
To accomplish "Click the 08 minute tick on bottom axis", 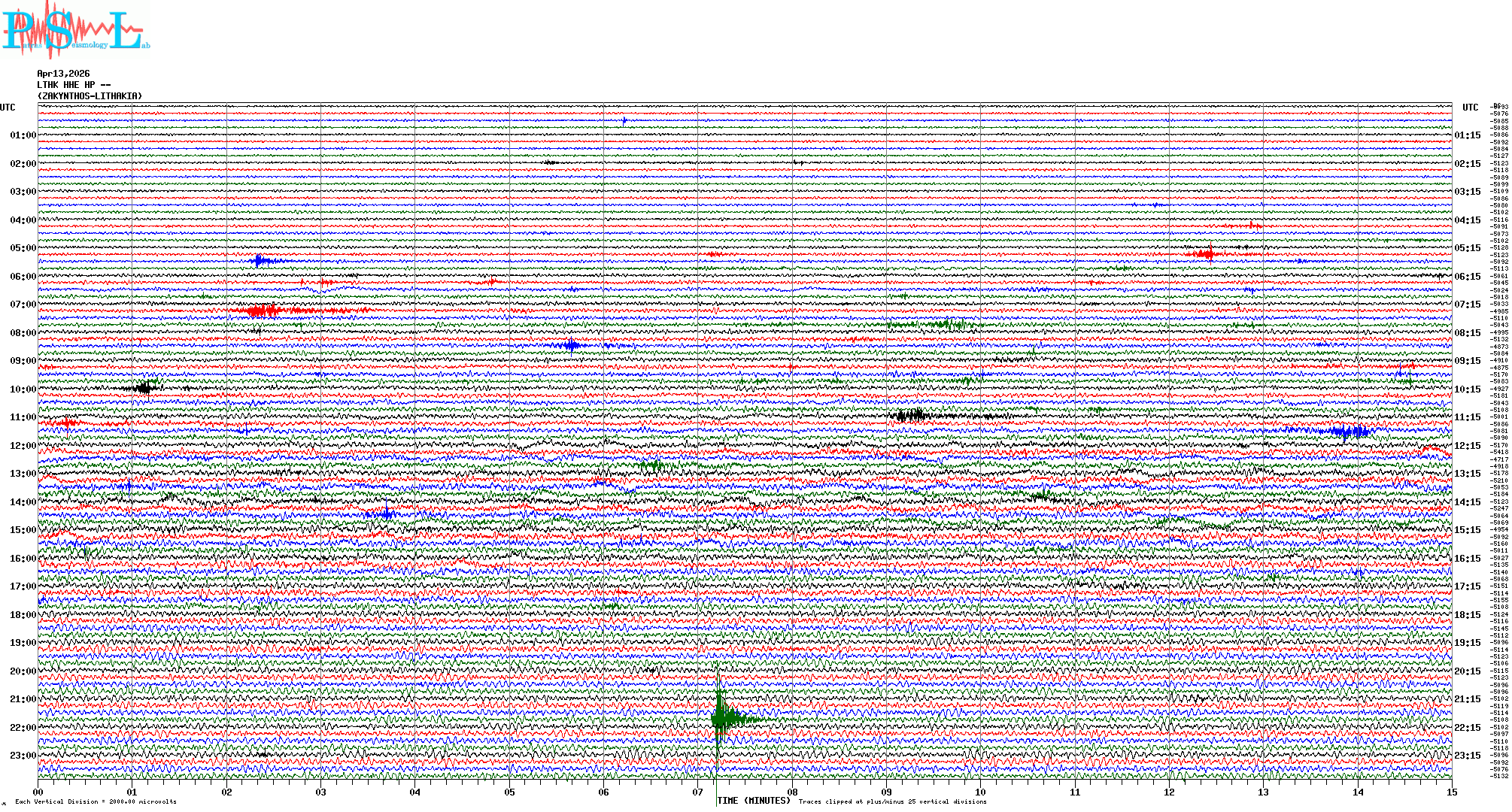I will (792, 792).
